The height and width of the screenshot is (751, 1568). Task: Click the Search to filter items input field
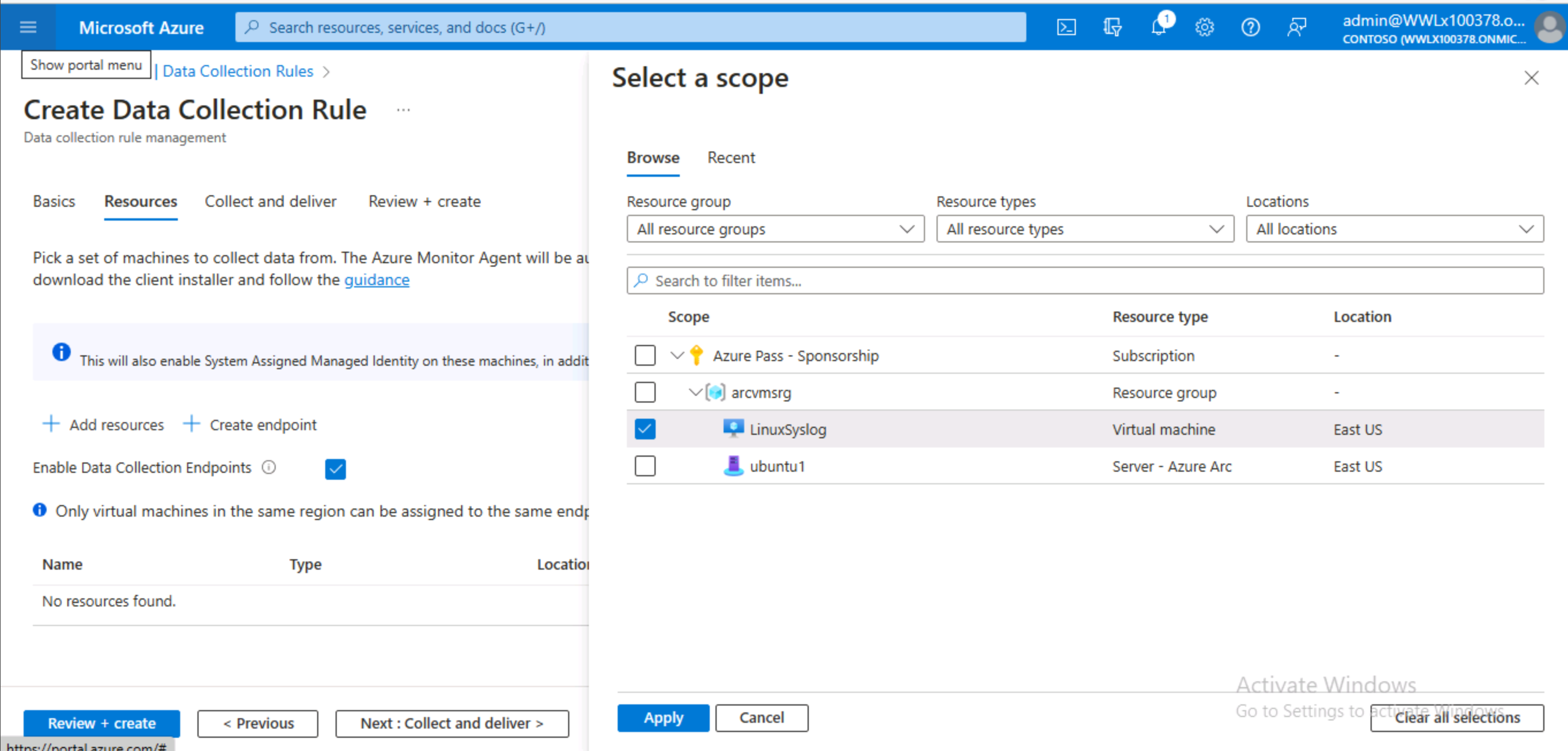1085,280
